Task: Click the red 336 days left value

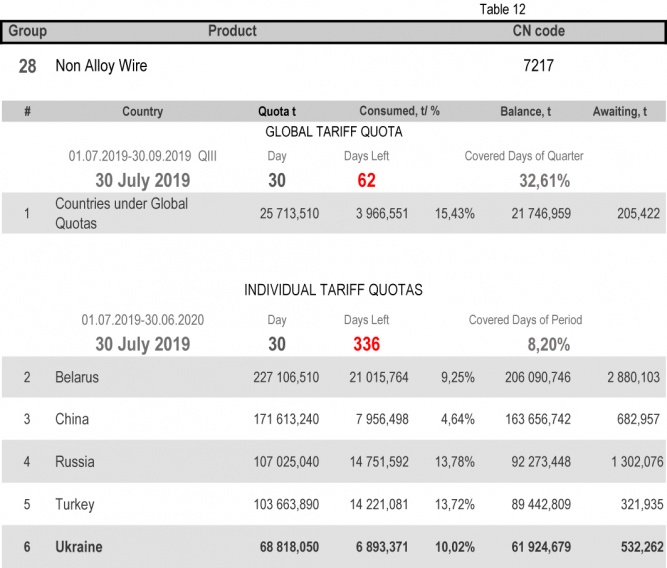Action: 366,345
